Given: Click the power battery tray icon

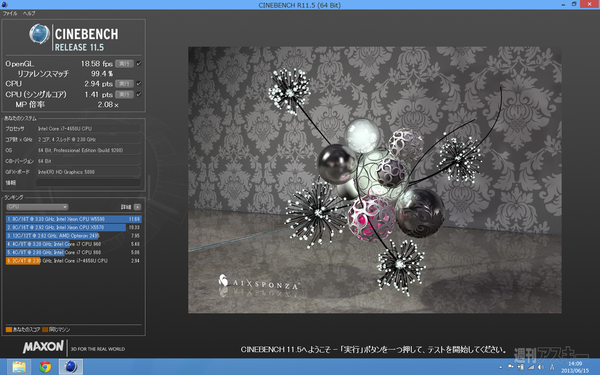Looking at the screenshot, I should [x=521, y=367].
